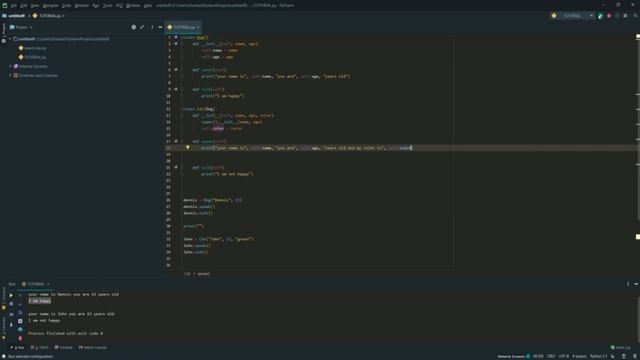Screen dimensions: 640x360
Task: Locate opened file in Project panel
Action: coord(133,27)
